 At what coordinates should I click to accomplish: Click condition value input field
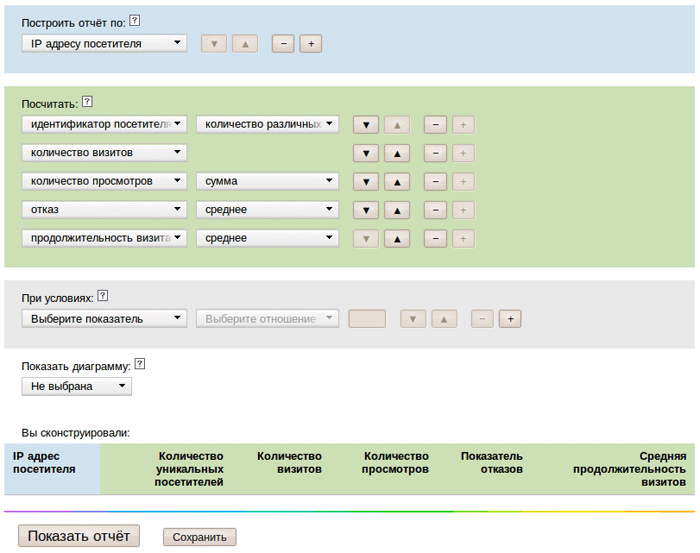pyautogui.click(x=367, y=319)
